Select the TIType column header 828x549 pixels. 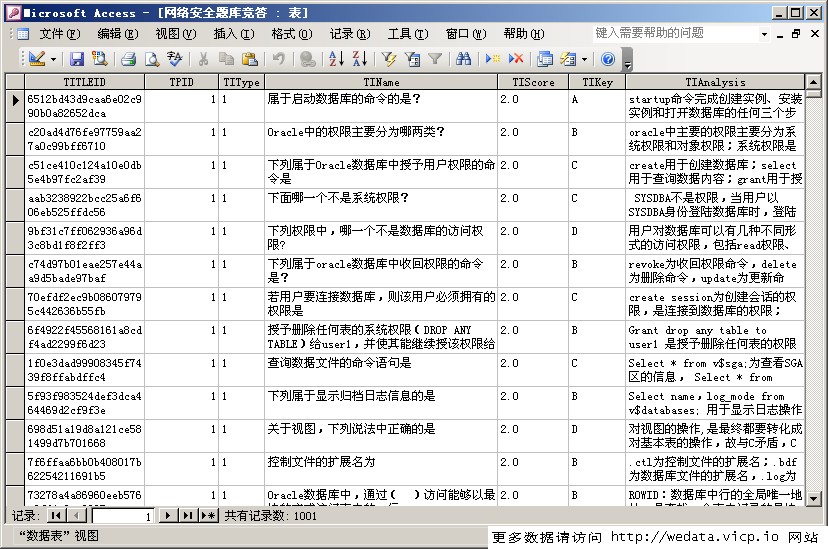241,82
